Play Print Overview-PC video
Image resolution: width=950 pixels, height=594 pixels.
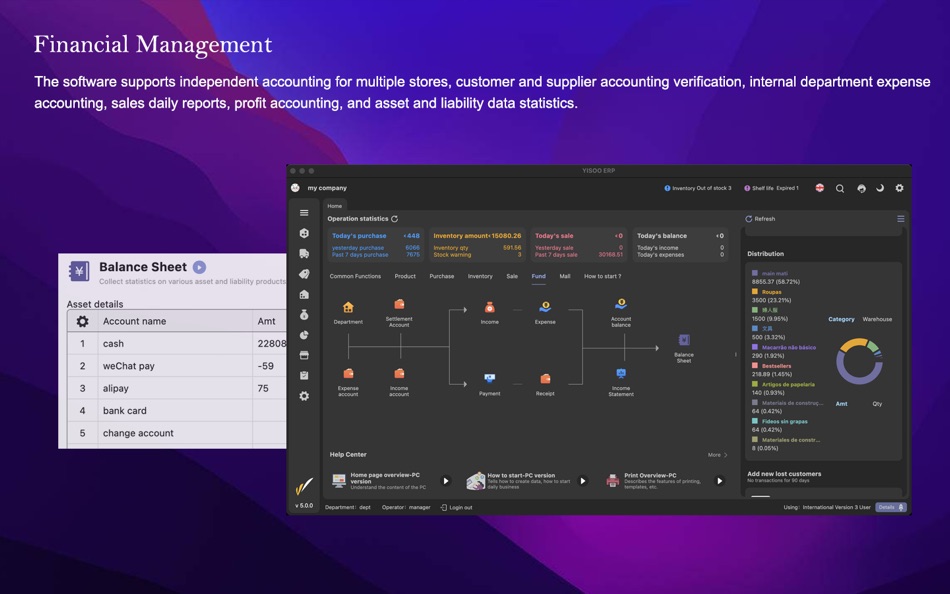[720, 481]
